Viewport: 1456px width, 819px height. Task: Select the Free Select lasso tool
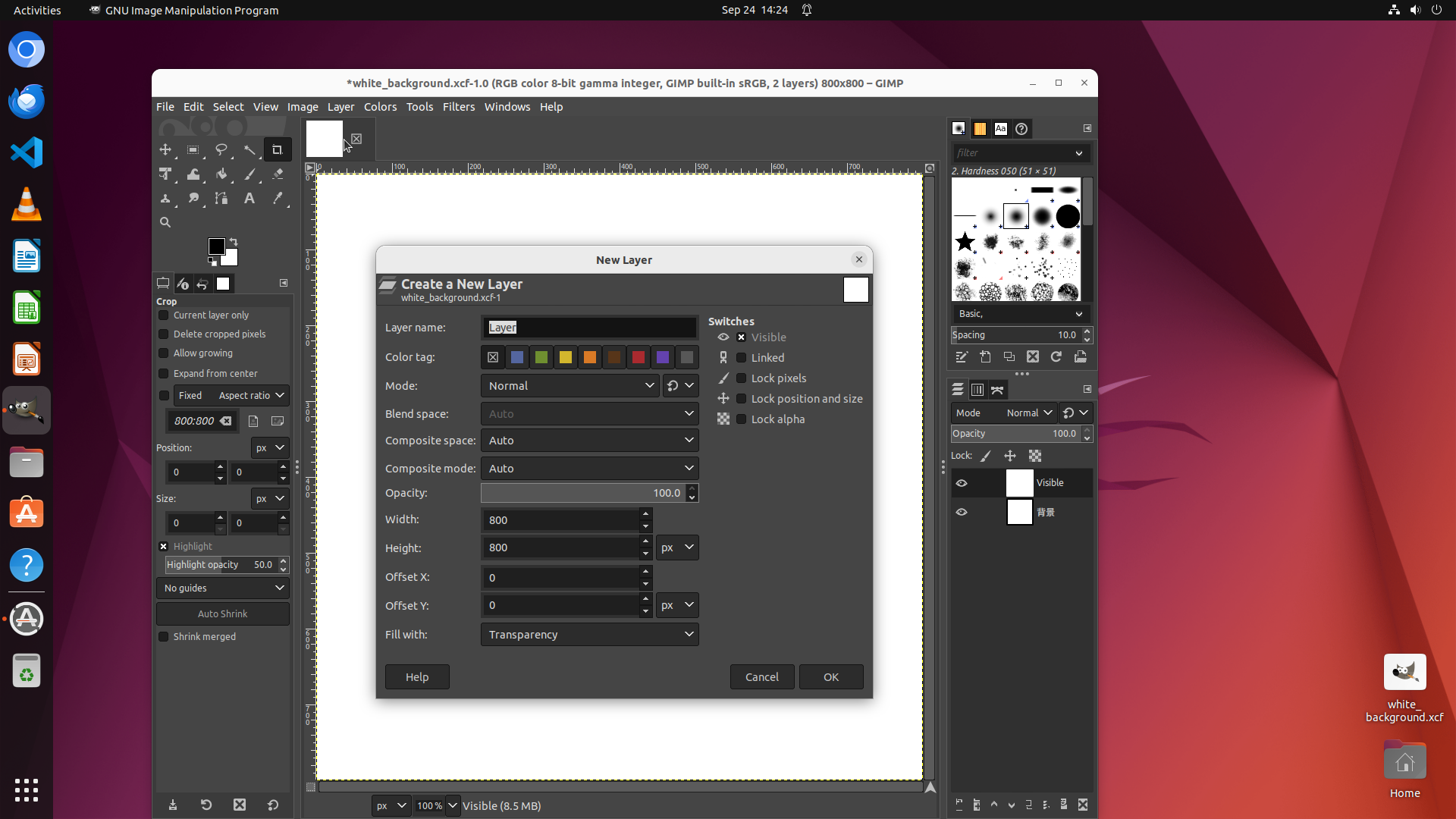click(221, 149)
